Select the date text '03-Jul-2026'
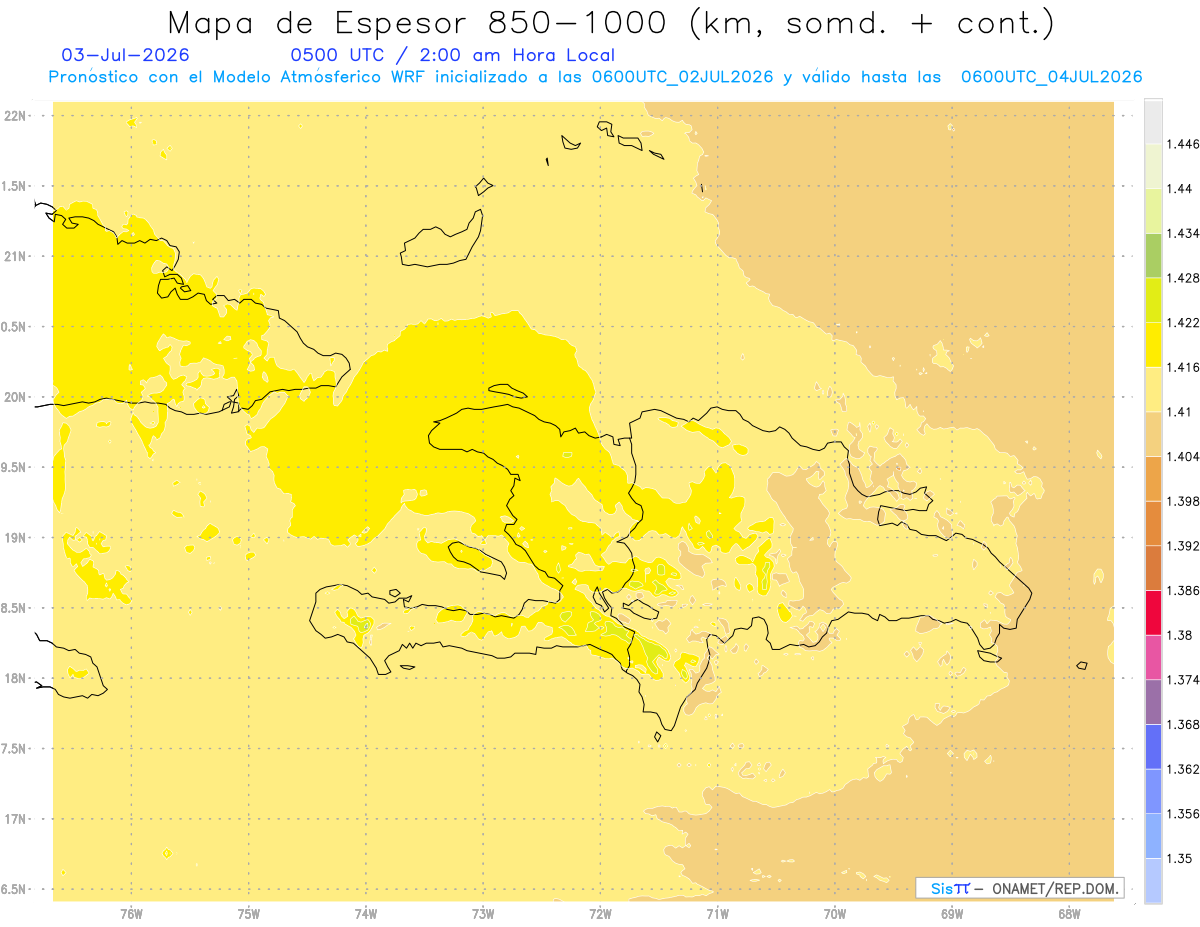1200x927 pixels. pos(125,56)
